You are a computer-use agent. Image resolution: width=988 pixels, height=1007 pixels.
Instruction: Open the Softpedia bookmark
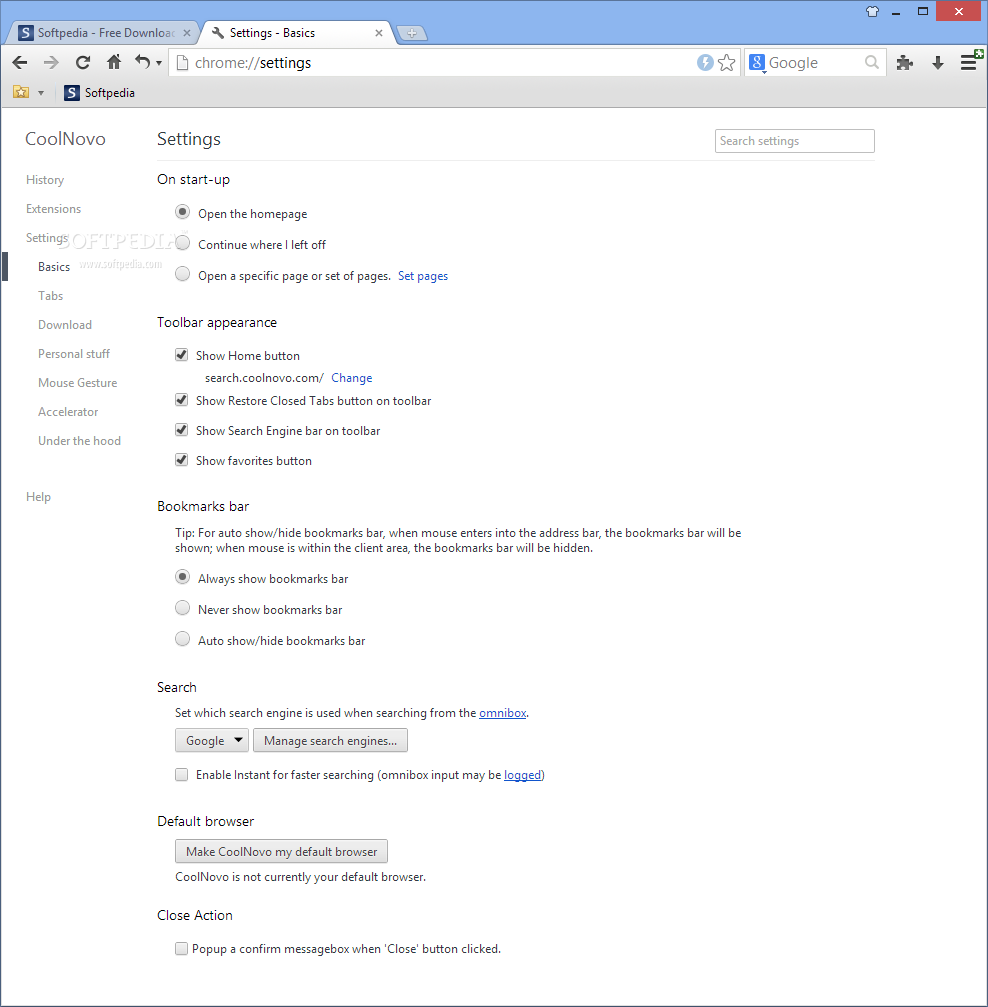click(x=100, y=92)
